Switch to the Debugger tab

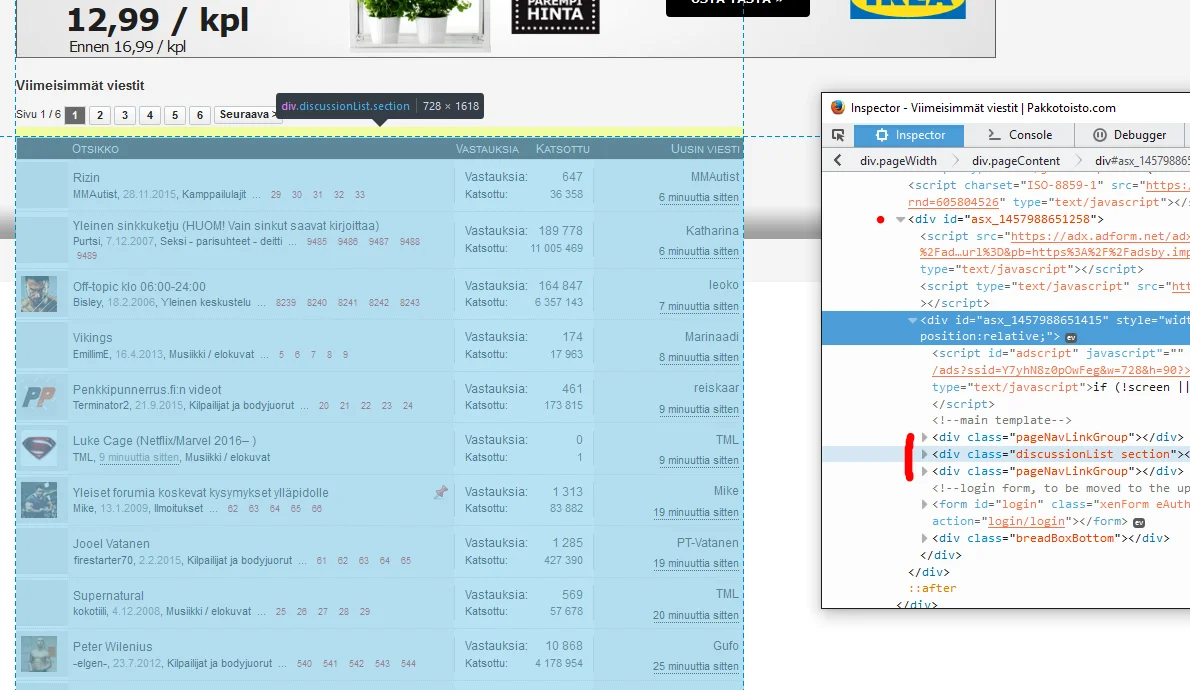[1129, 135]
